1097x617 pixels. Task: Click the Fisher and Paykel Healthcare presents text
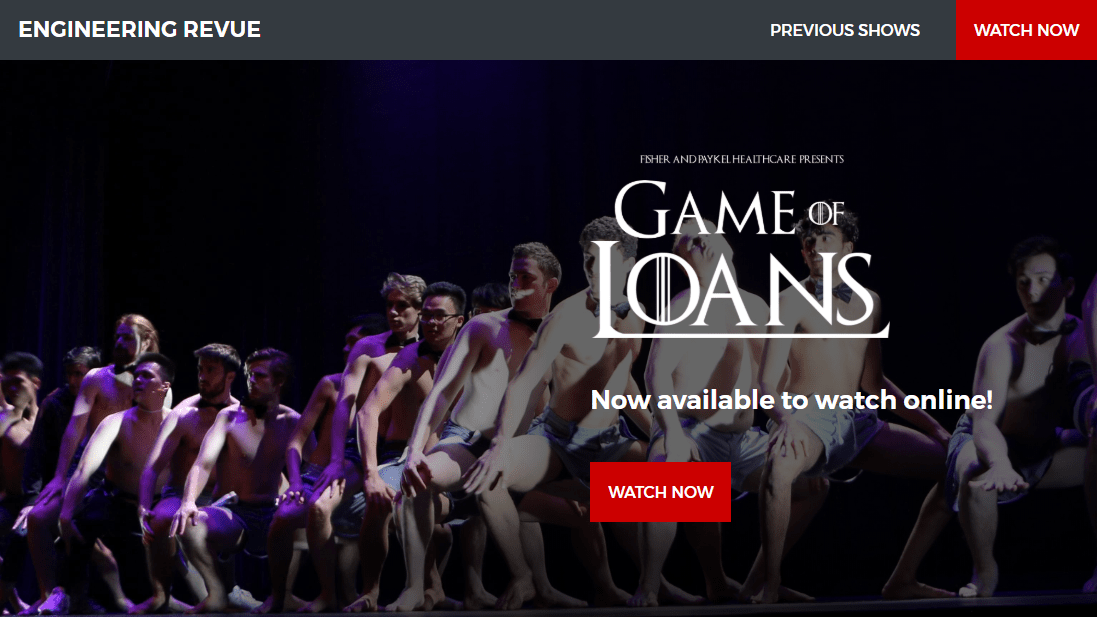pos(742,159)
